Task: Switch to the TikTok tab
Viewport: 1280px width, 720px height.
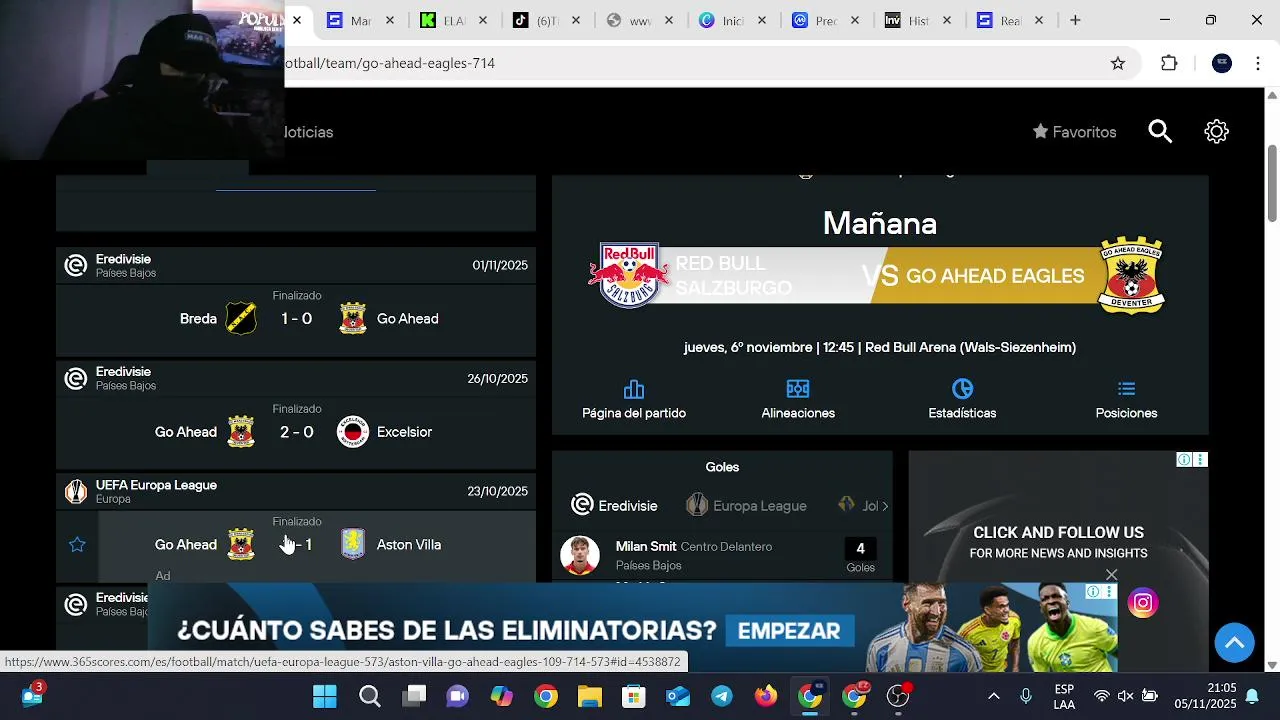Action: (547, 20)
